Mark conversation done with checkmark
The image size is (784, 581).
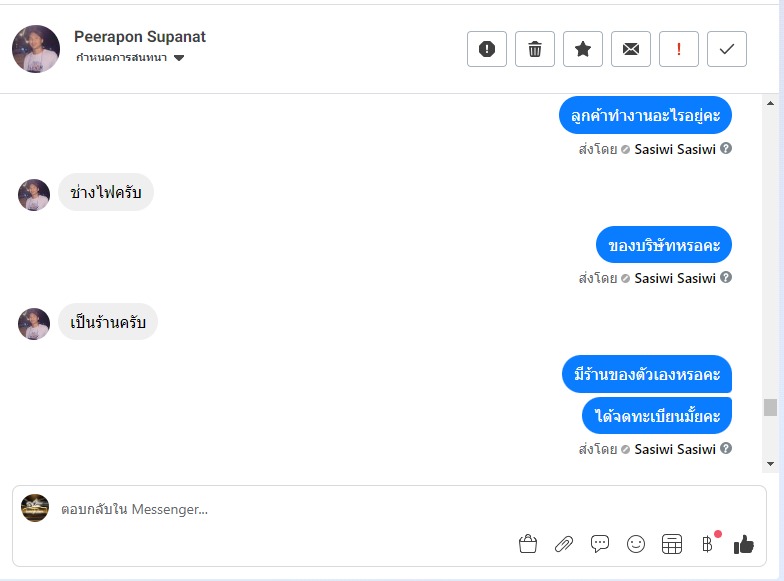[x=727, y=49]
